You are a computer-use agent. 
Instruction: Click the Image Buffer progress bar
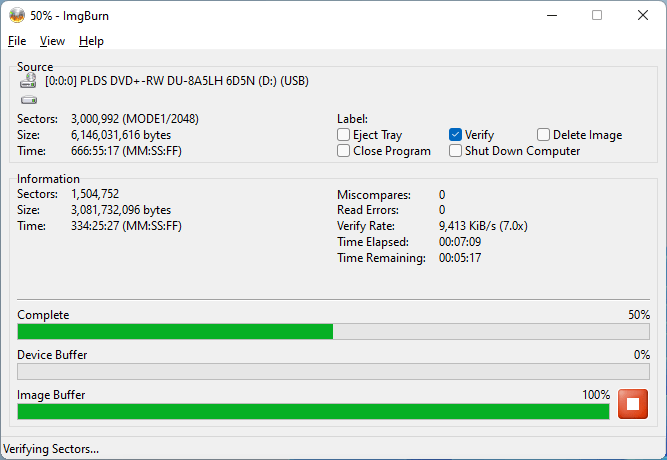click(x=313, y=411)
